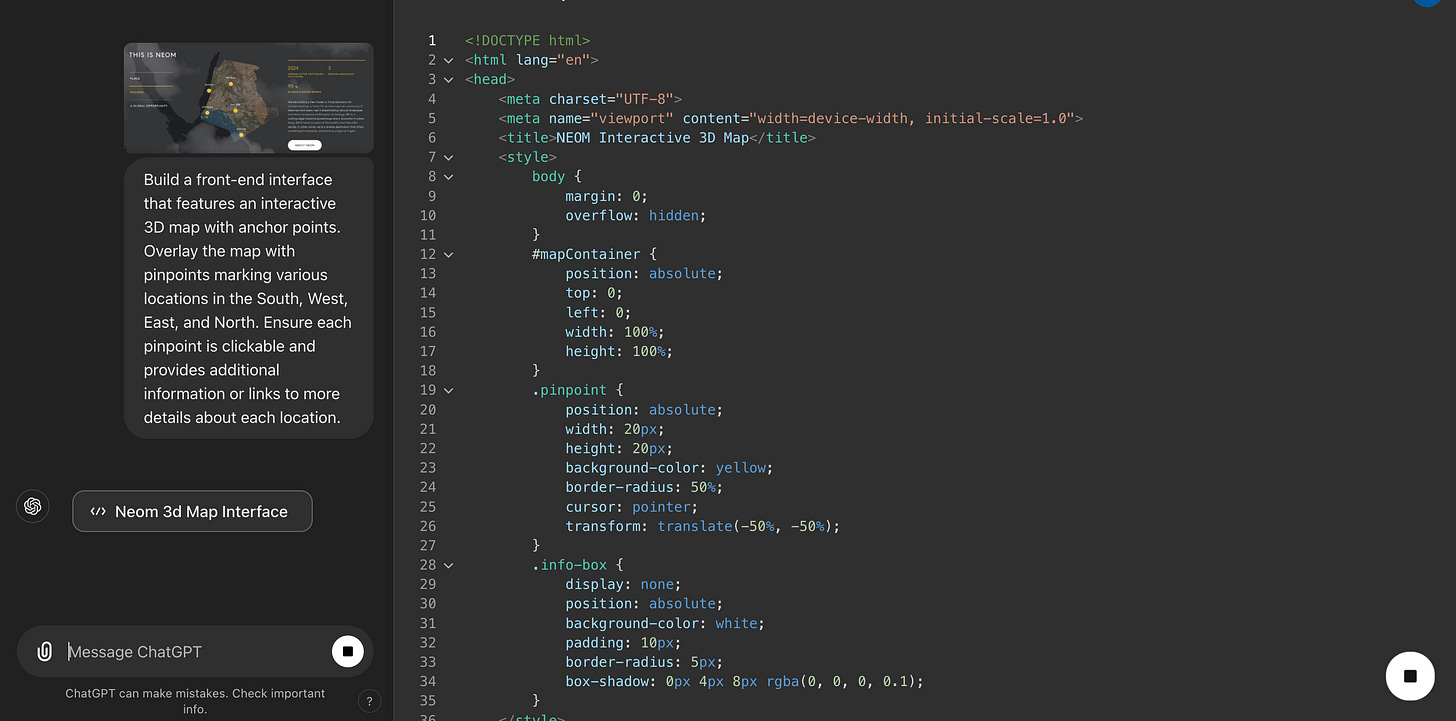1456x721 pixels.
Task: Click the large white stop button in code canvas
Action: coord(1410,676)
